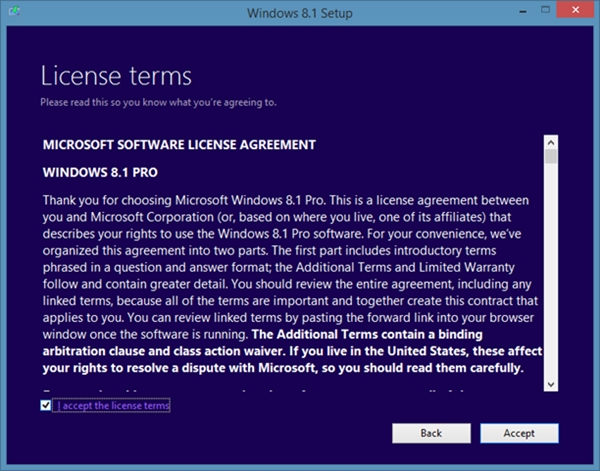Click the license scrollbar up arrow

pos(550,138)
